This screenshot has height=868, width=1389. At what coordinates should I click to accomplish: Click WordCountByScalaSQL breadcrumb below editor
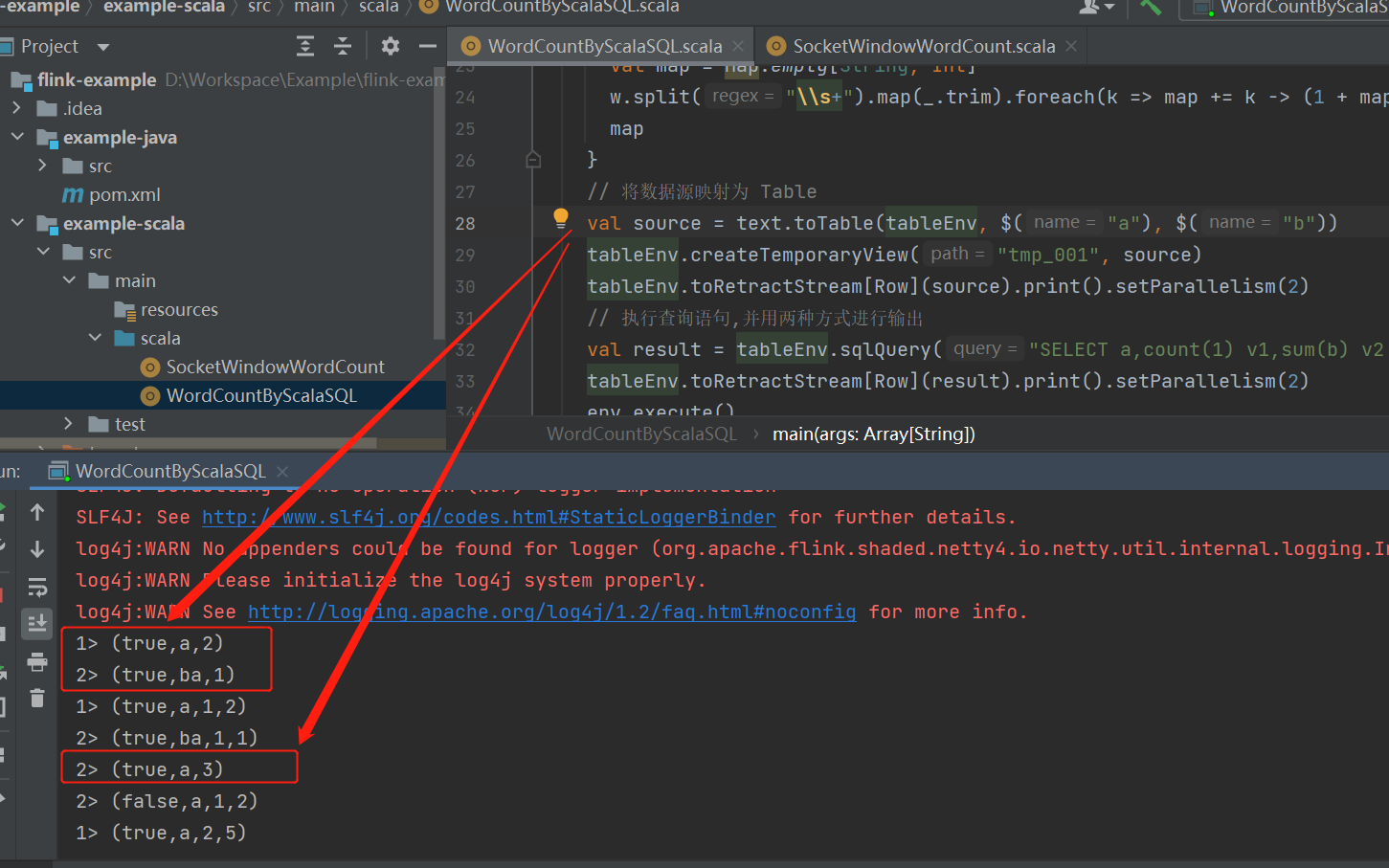(641, 434)
